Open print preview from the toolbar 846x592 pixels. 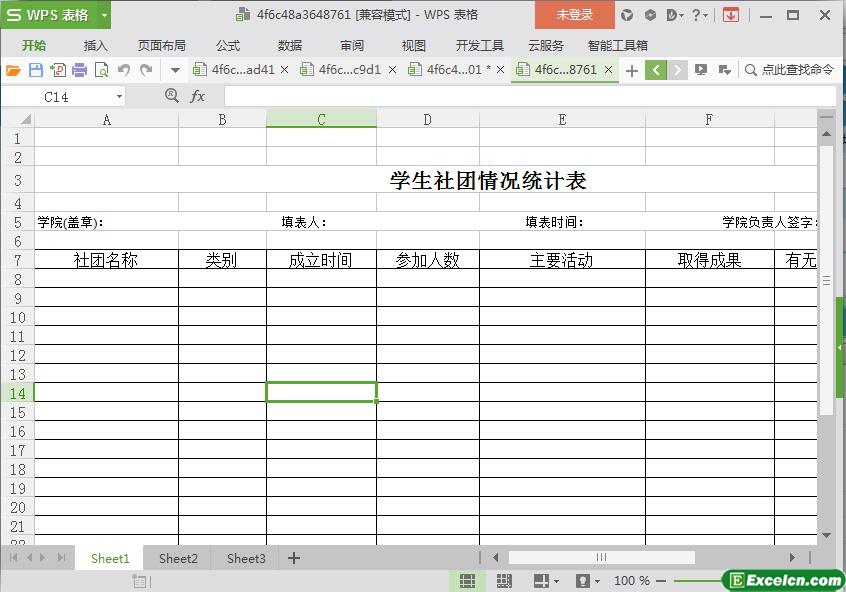(x=101, y=70)
